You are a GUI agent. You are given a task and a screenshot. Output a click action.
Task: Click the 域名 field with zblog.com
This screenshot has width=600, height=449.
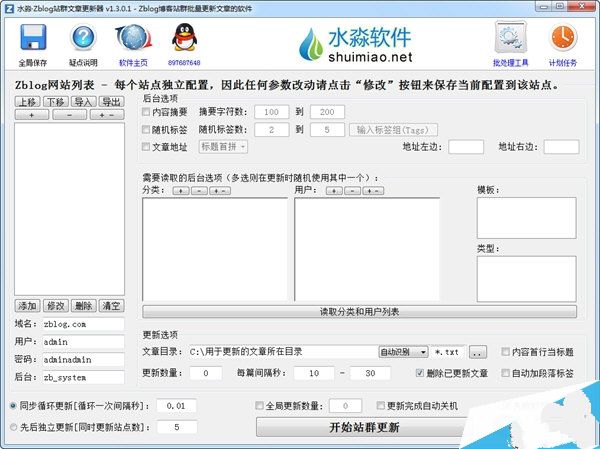83,324
